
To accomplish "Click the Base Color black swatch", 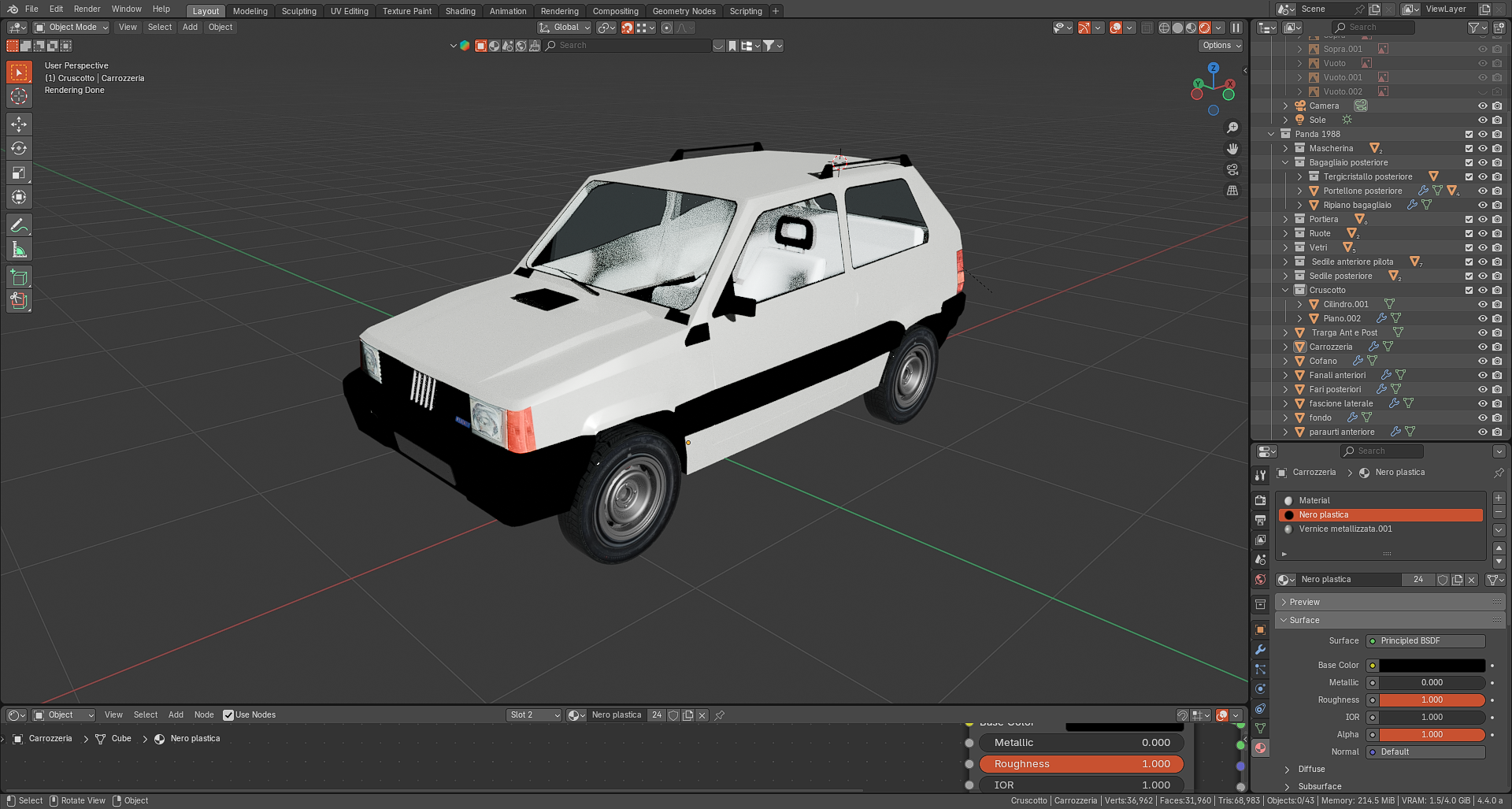I will point(1432,666).
